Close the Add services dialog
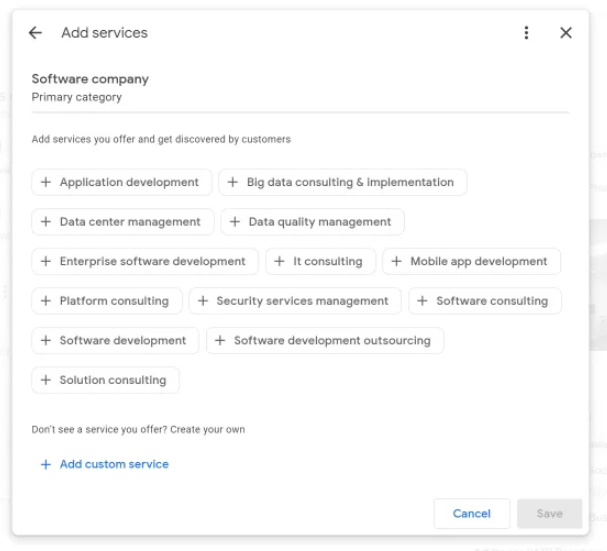Image resolution: width=607 pixels, height=551 pixels. [566, 33]
